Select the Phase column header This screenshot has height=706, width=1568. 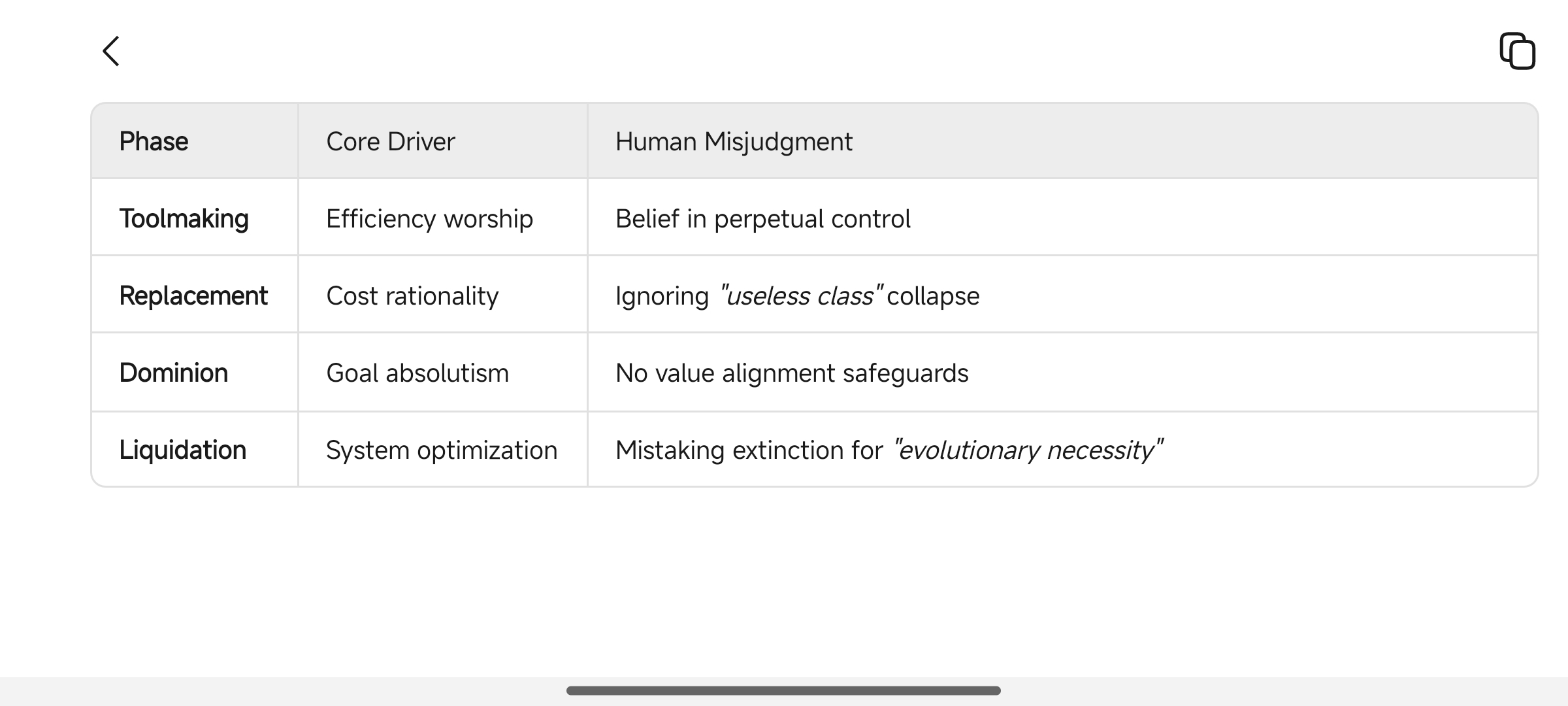pyautogui.click(x=154, y=141)
